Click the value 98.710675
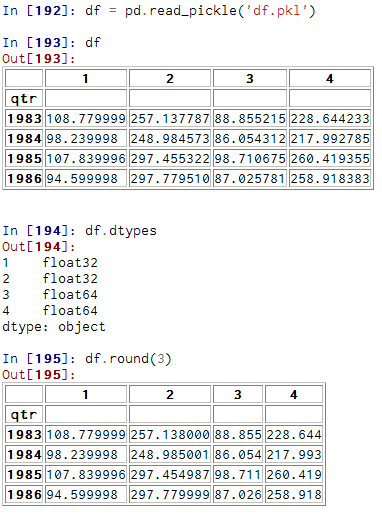The width and height of the screenshot is (382, 519). (250, 159)
